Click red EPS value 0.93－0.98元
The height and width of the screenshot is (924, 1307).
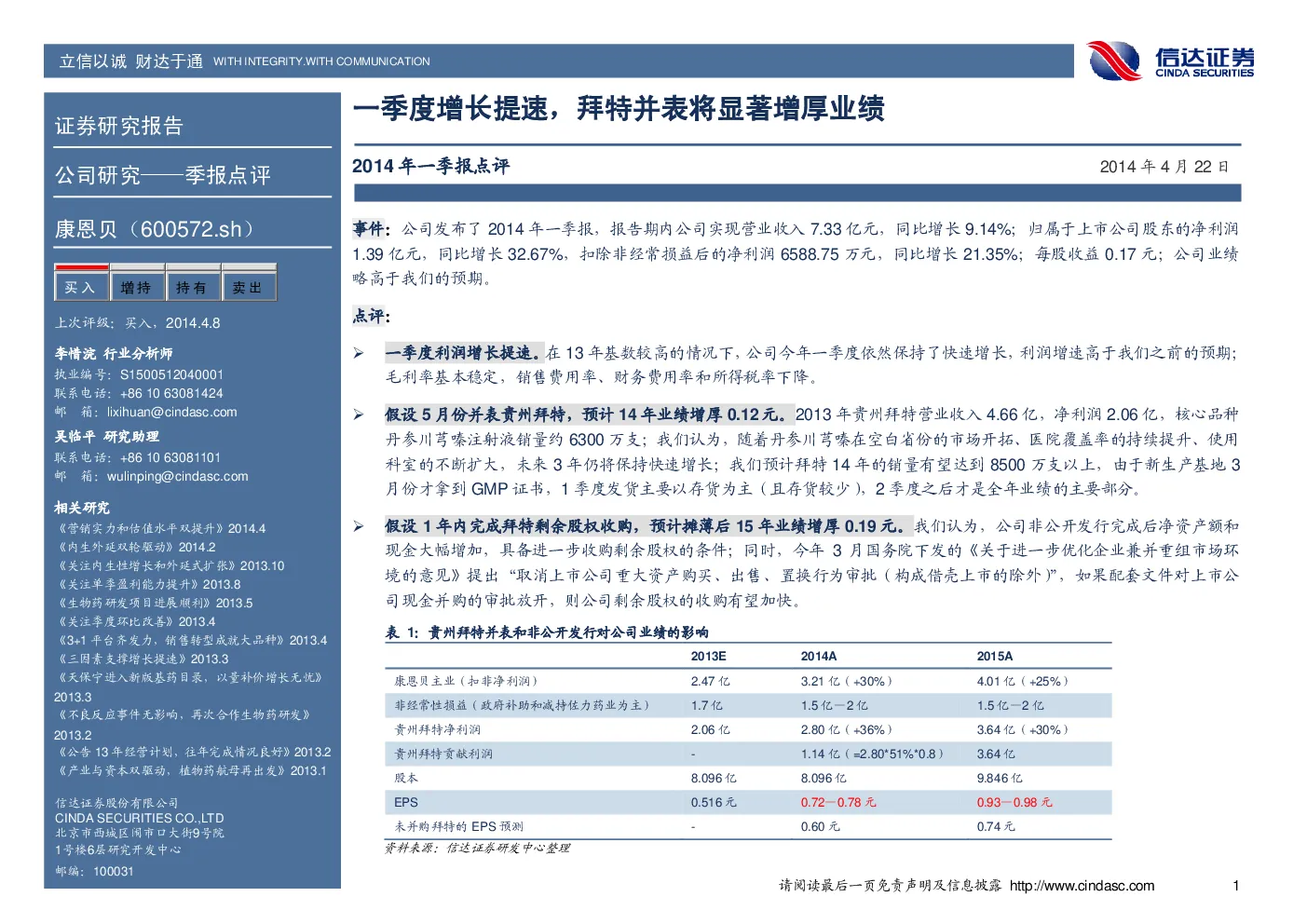pos(1014,802)
